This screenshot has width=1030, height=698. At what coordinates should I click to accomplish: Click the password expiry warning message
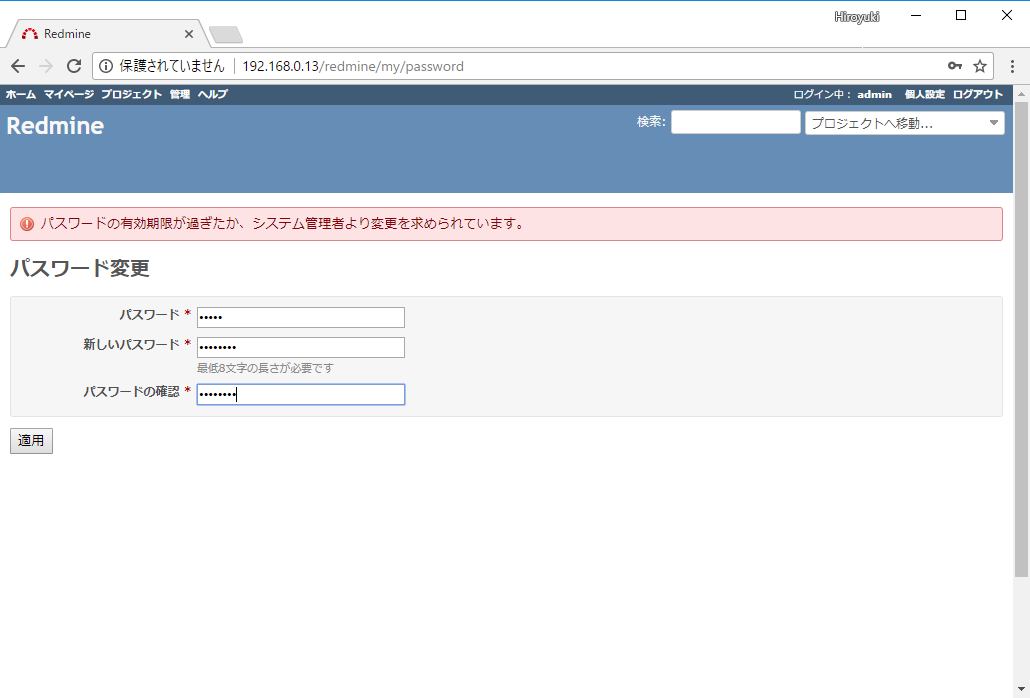(x=283, y=223)
